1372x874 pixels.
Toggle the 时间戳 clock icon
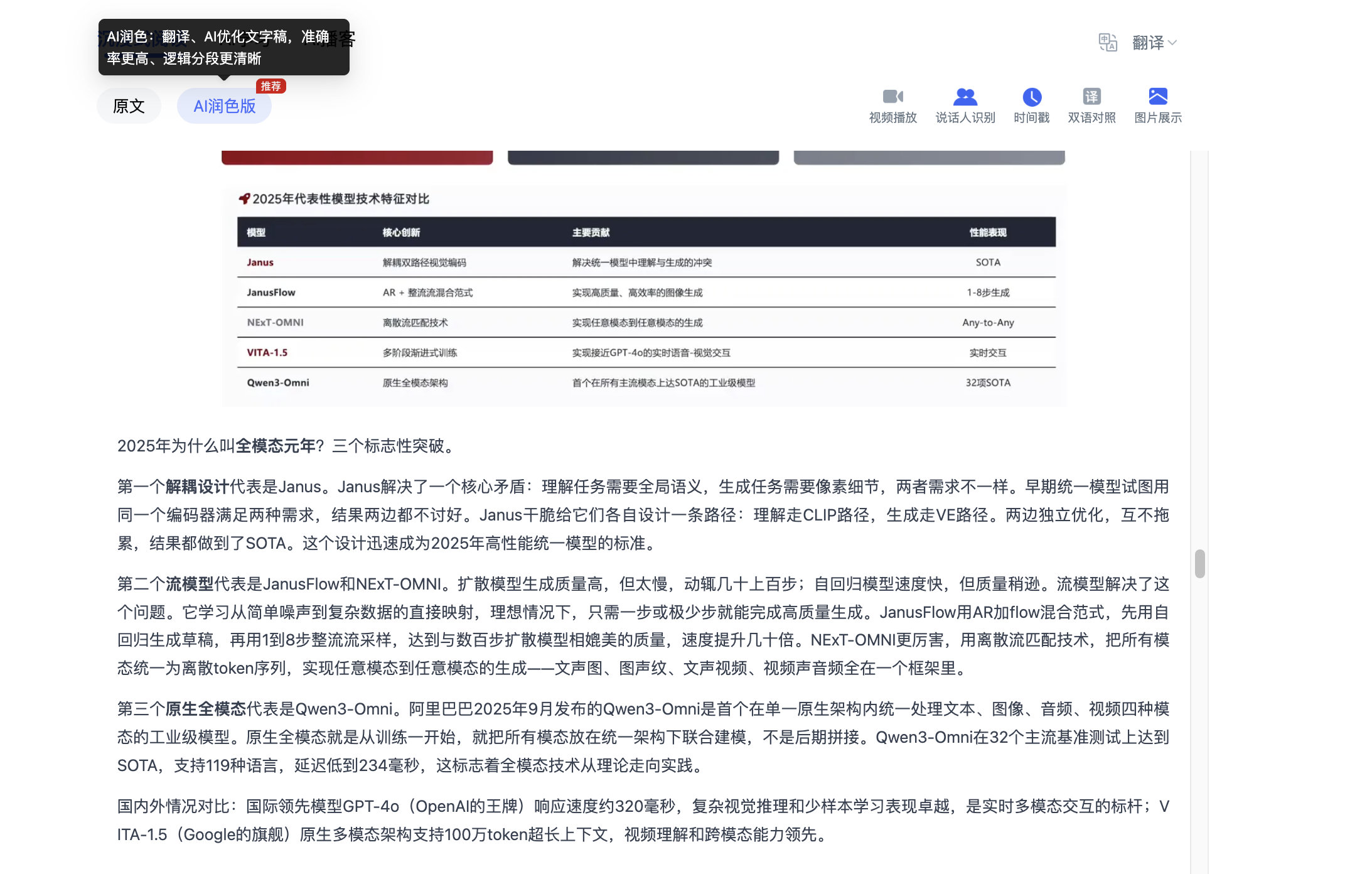coord(1032,96)
